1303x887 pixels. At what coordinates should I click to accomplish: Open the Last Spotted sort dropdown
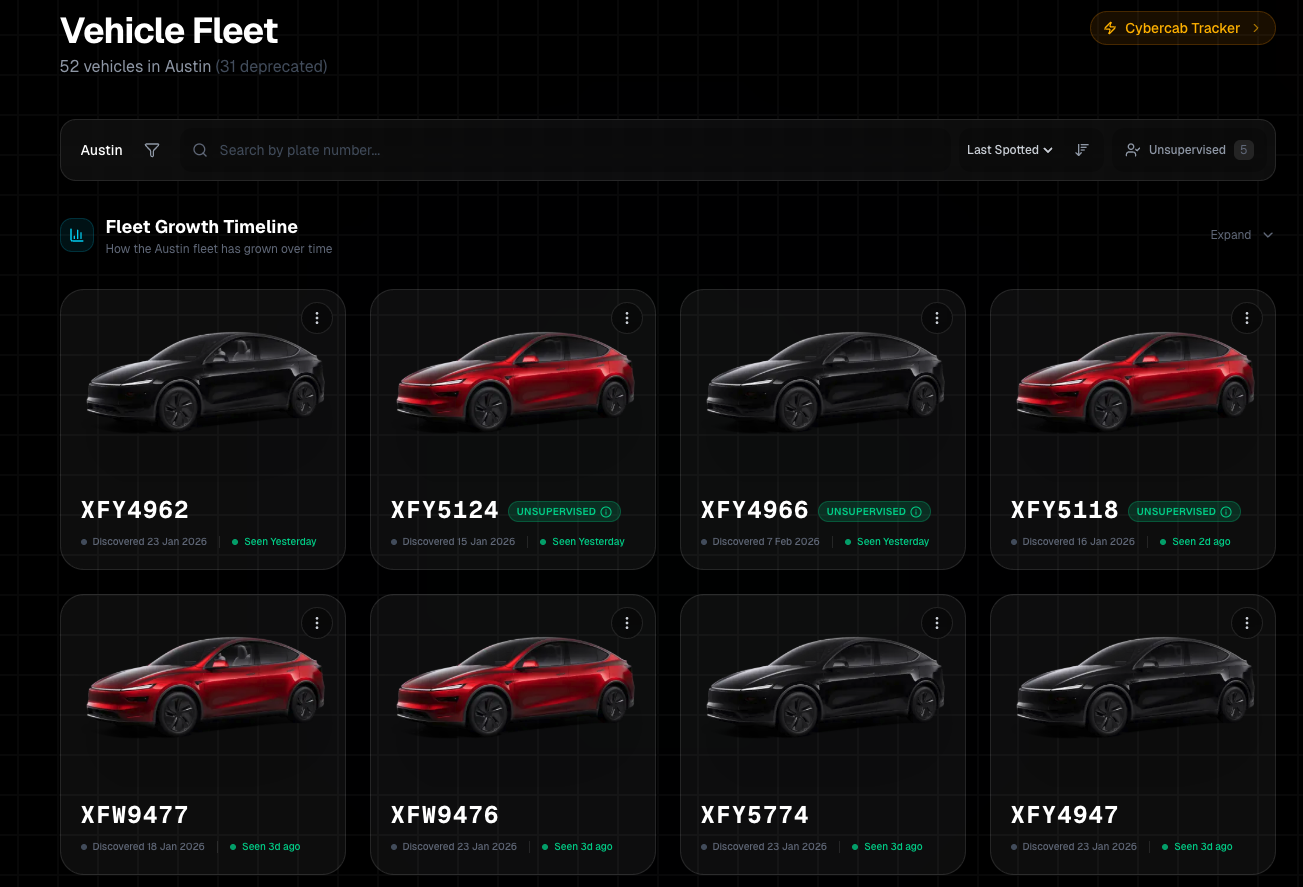1009,150
